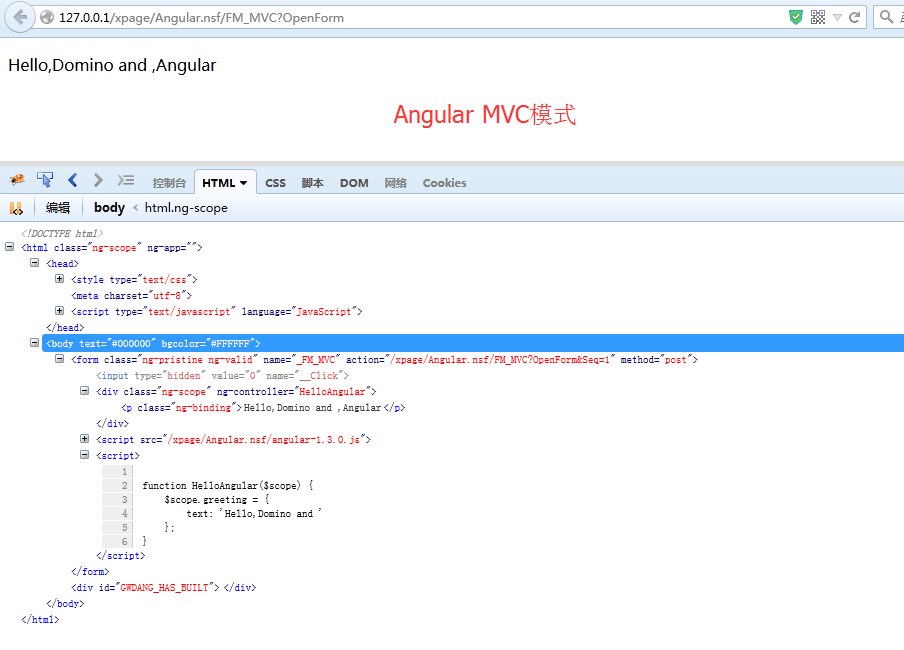Activate the Firebug inspect element tool
Viewport: 904px width, 650px height.
44,181
